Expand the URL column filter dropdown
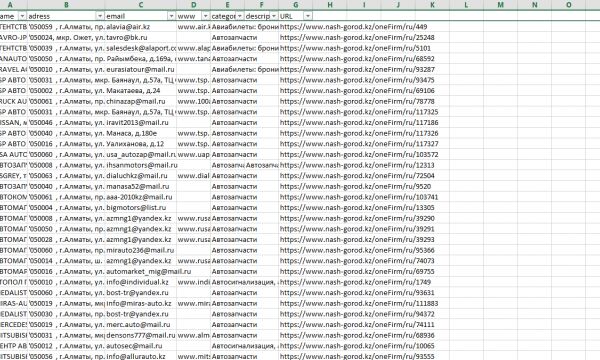Viewport: 600px width, 360px height. point(308,16)
